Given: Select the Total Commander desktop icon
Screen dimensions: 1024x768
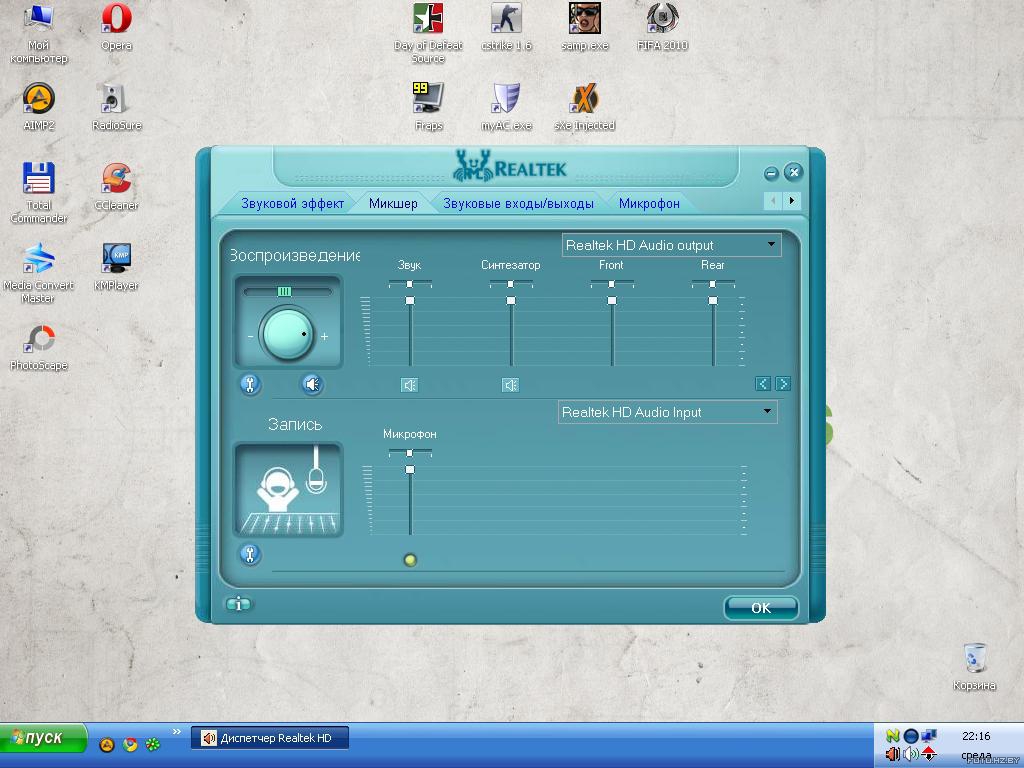Looking at the screenshot, I should click(x=39, y=193).
